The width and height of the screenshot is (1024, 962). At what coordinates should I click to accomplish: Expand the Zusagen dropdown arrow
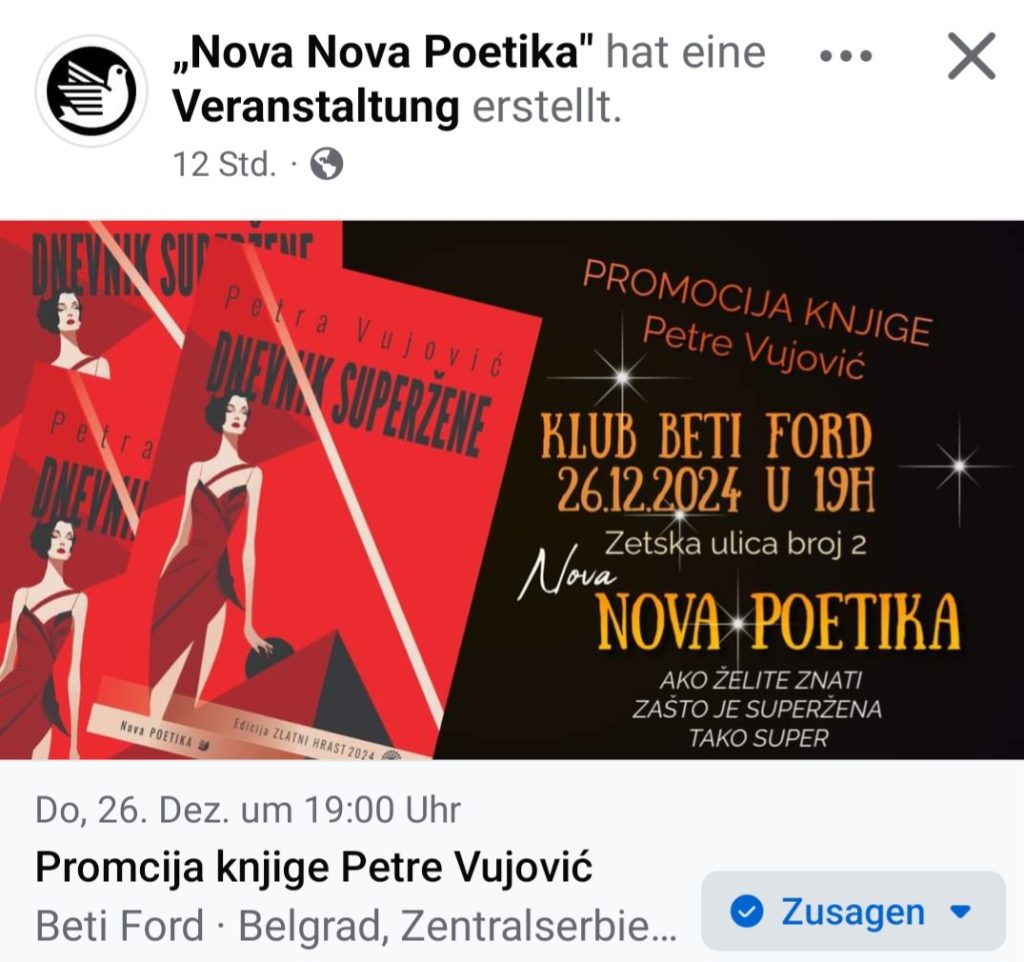click(x=960, y=911)
